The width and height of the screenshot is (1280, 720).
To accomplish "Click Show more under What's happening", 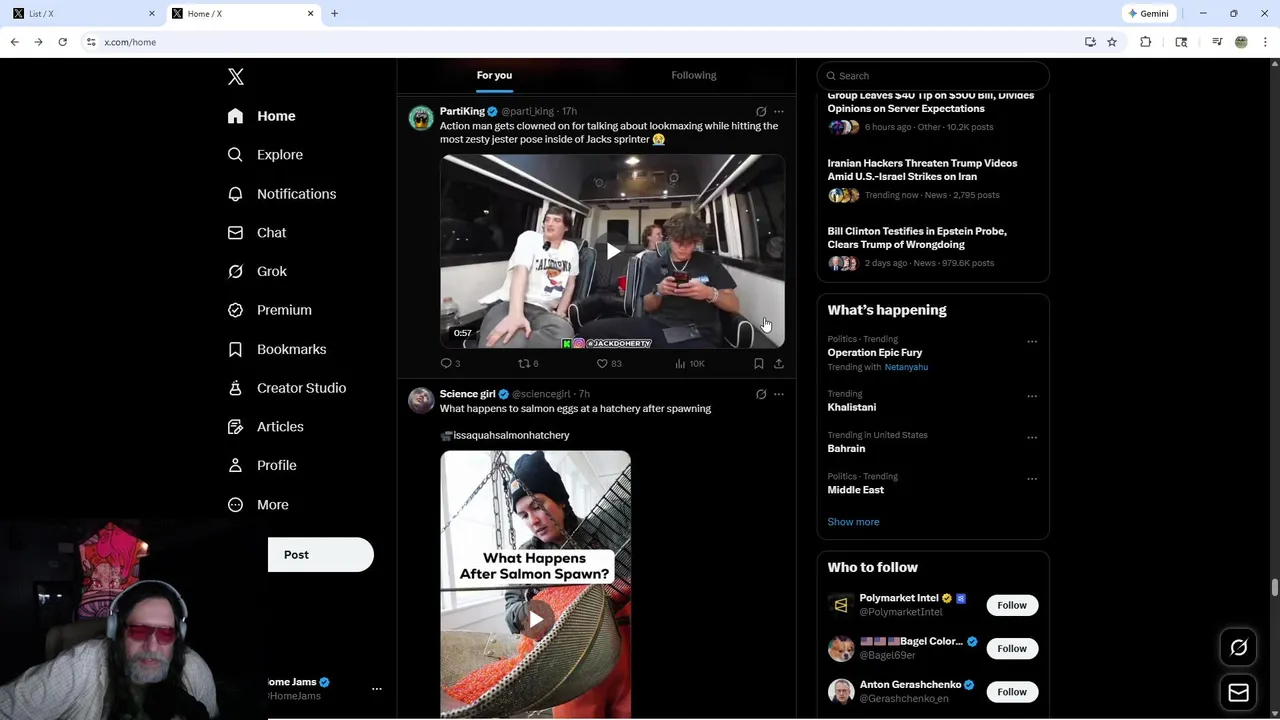I will [x=853, y=522].
